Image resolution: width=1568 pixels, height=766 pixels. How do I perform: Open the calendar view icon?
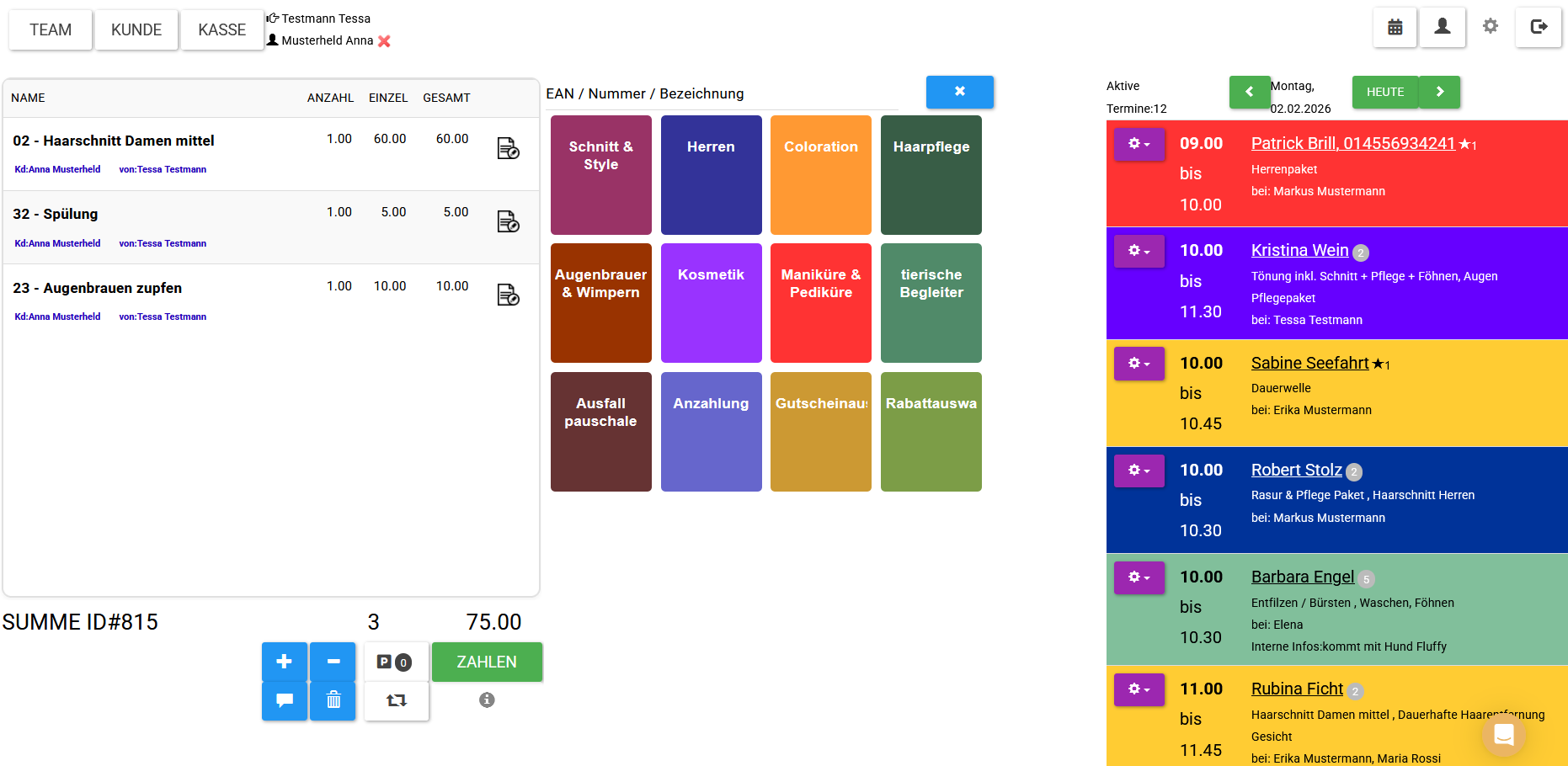point(1395,27)
